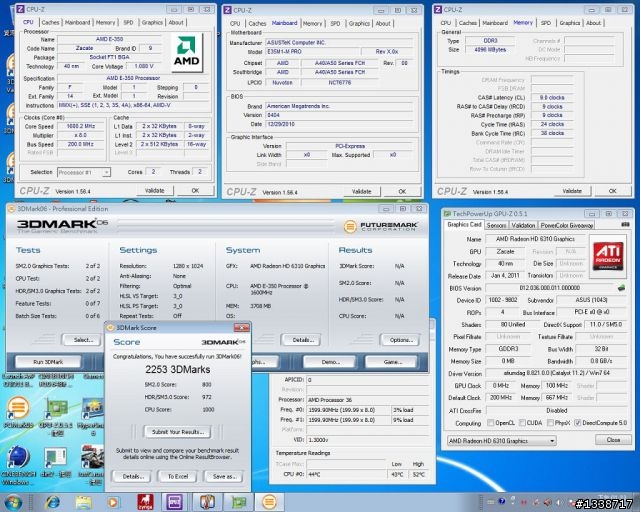Click the GPU-Z BIOS Version field
The height and width of the screenshot is (512, 640).
549,288
